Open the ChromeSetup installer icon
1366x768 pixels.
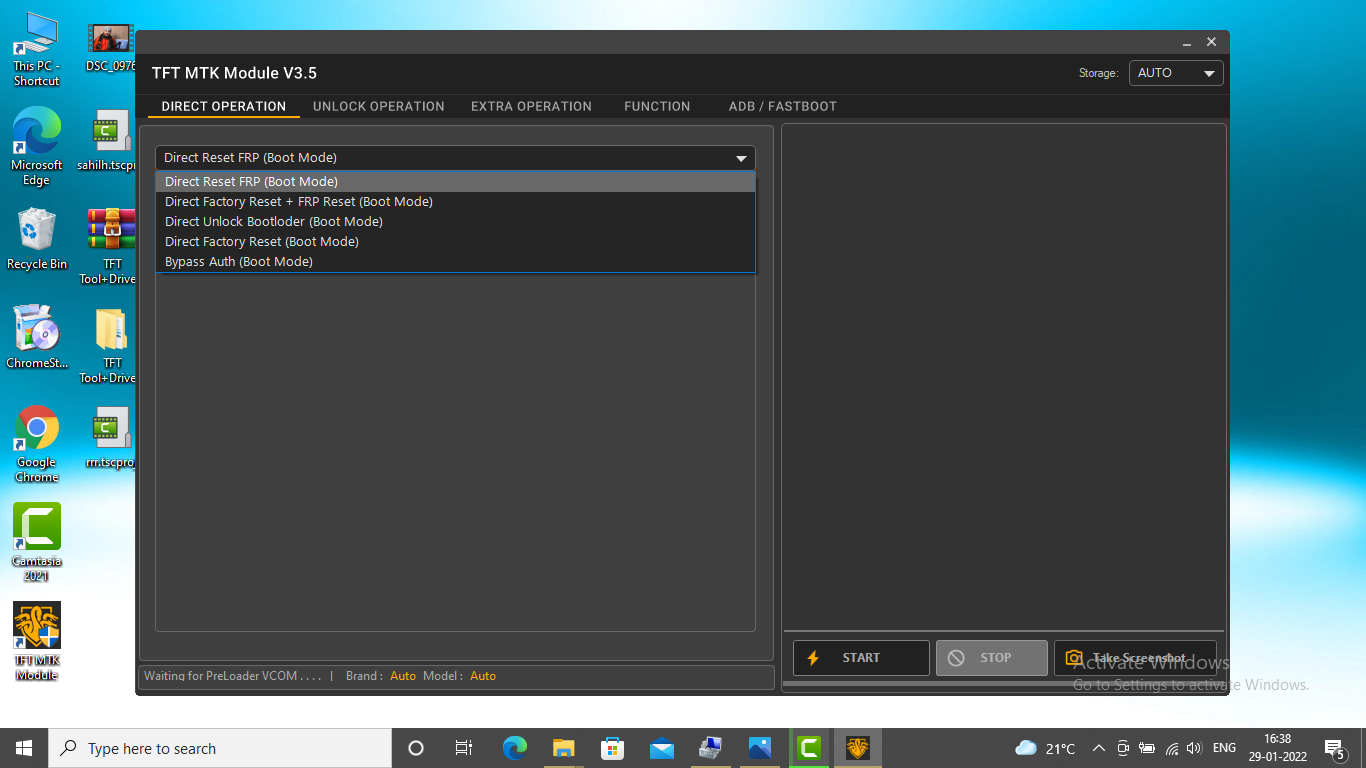pos(36,337)
